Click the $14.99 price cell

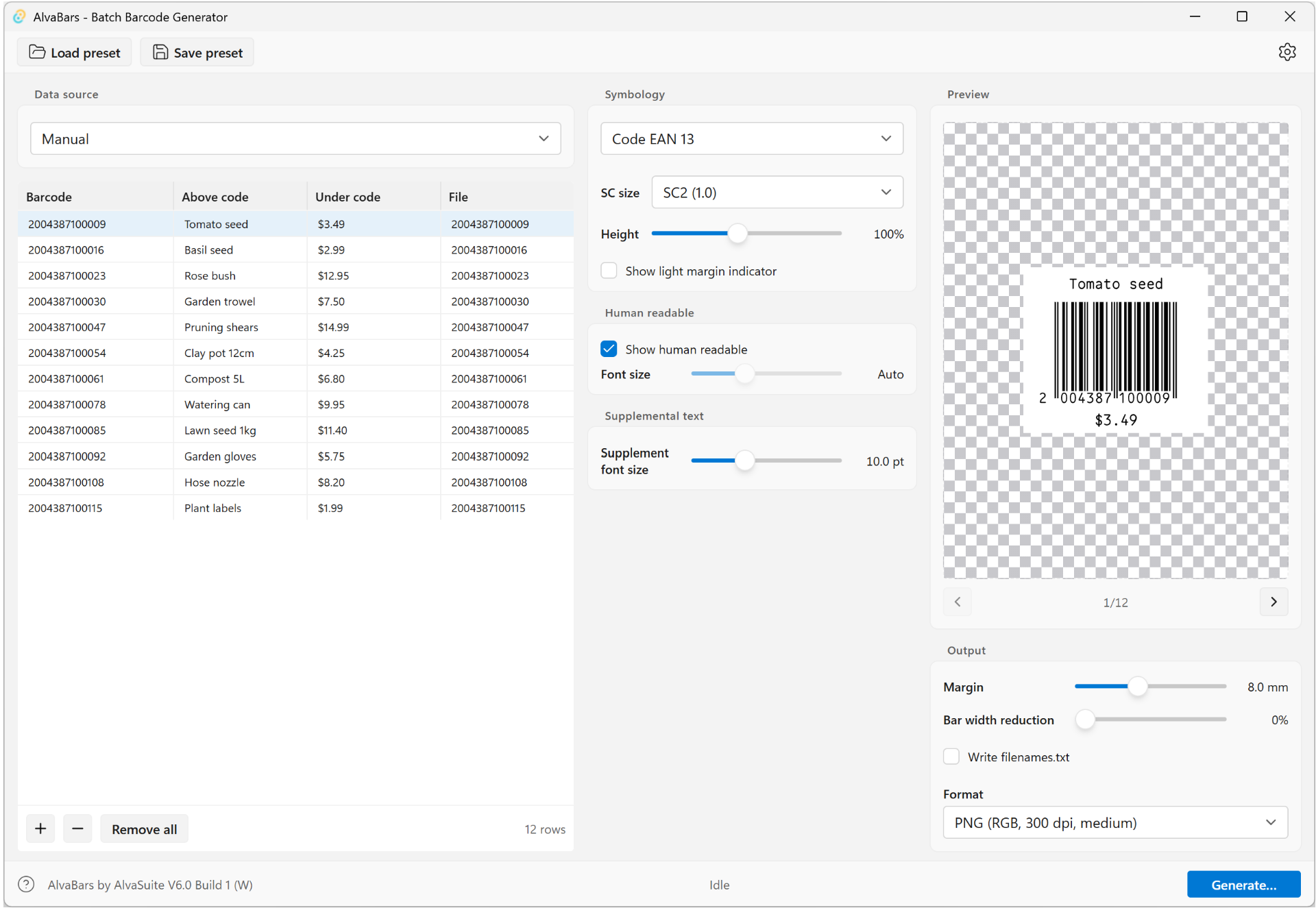374,328
